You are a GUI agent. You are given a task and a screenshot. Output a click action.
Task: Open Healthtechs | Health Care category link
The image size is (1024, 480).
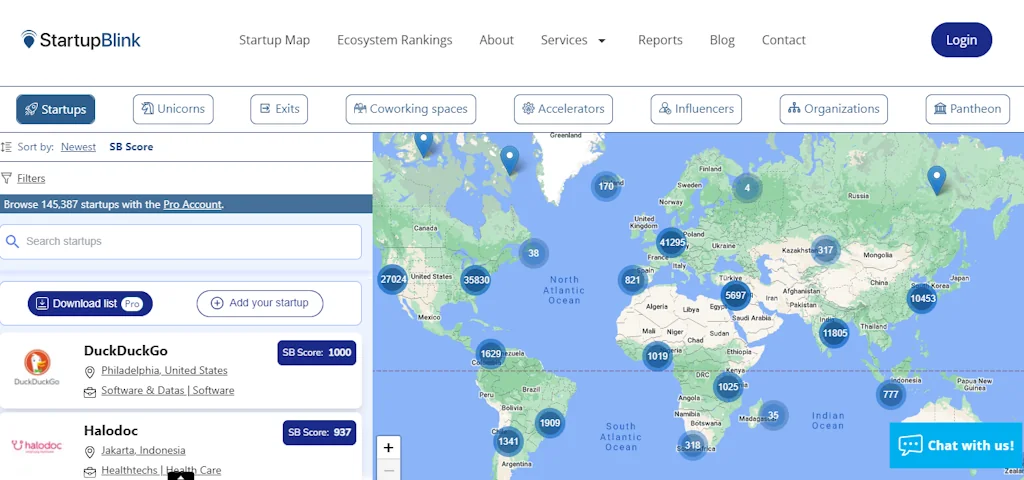pos(161,470)
